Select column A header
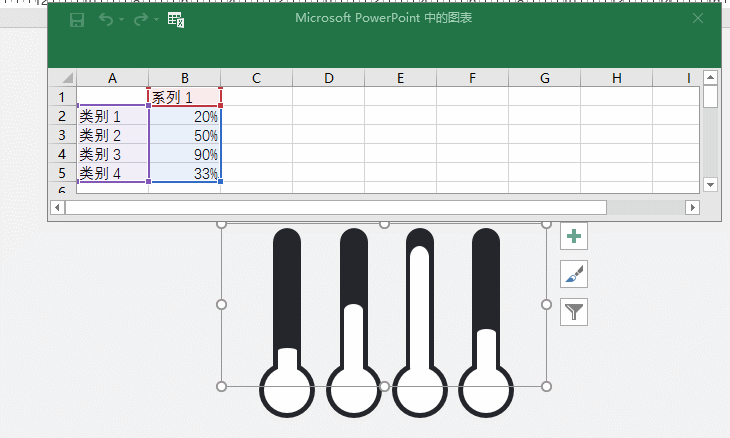The height and width of the screenshot is (438, 730). 112,78
